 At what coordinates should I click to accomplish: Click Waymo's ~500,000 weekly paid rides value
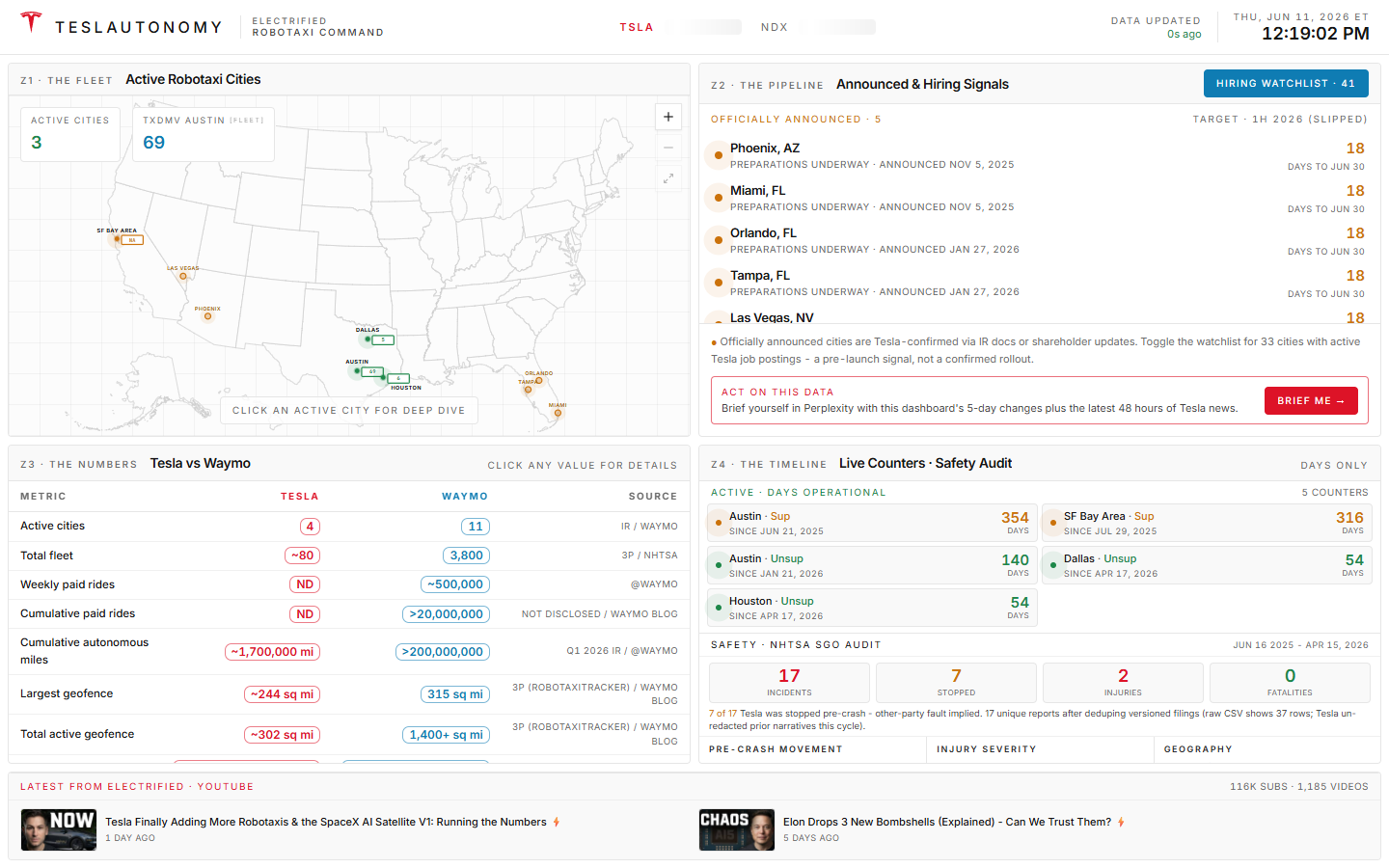click(455, 584)
